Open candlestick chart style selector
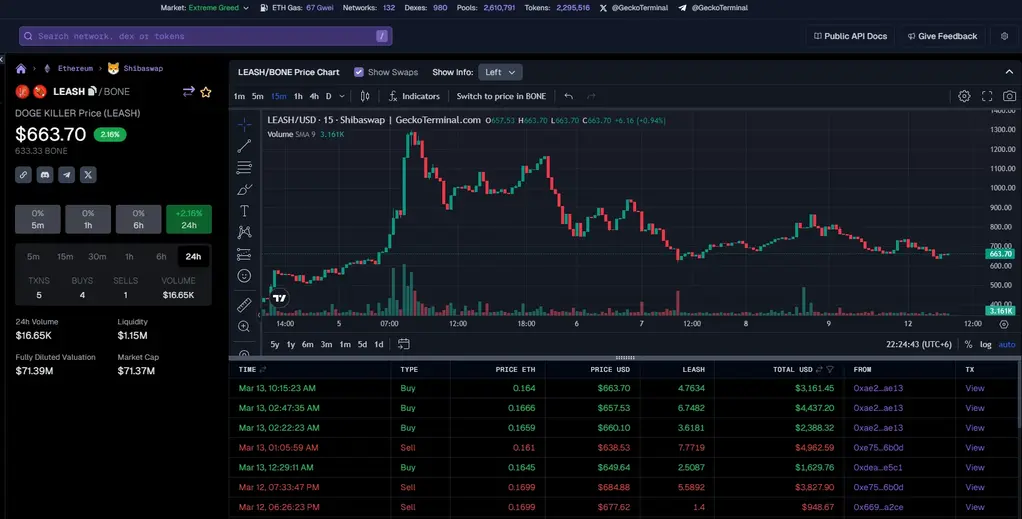1022x519 pixels. click(x=365, y=96)
